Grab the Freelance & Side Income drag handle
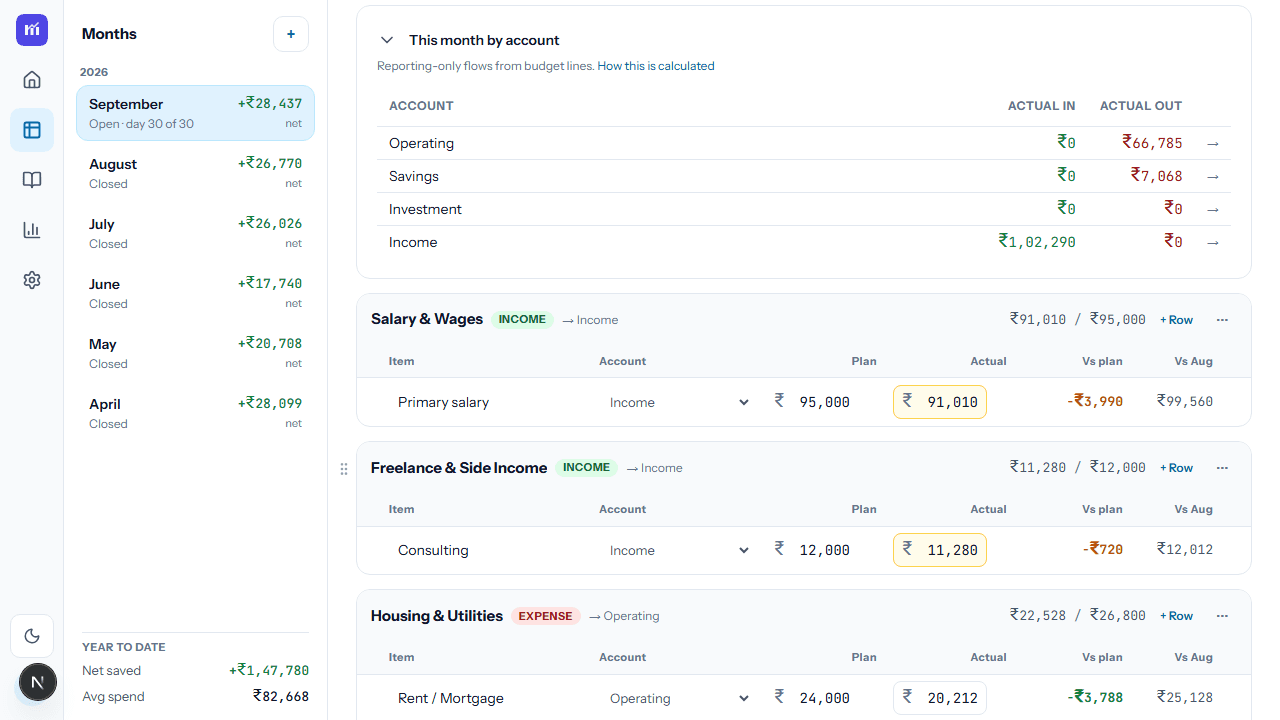This screenshot has height=720, width=1280. click(x=344, y=468)
